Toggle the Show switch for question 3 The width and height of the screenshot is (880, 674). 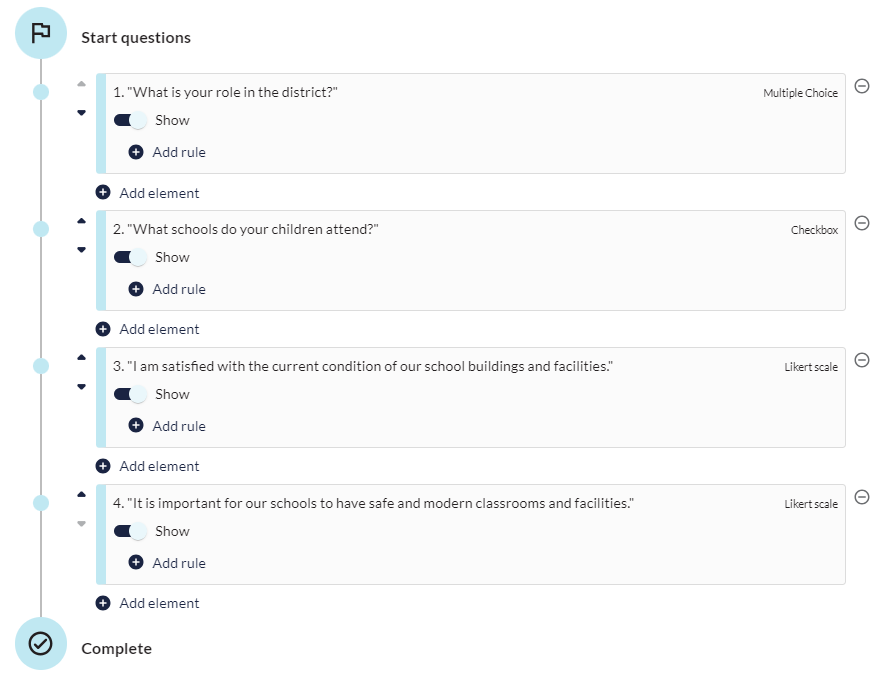click(x=130, y=394)
